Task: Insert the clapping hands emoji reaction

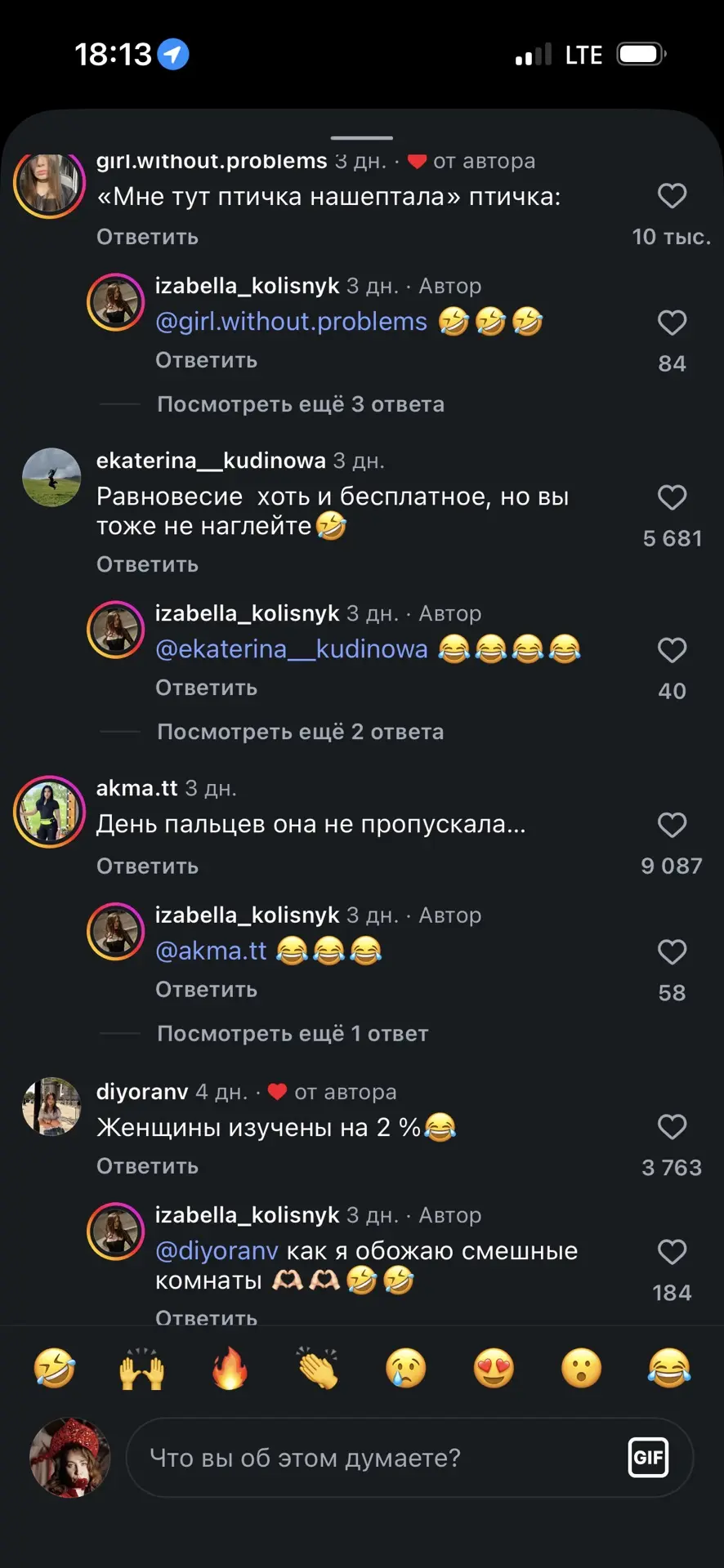Action: tap(318, 1368)
